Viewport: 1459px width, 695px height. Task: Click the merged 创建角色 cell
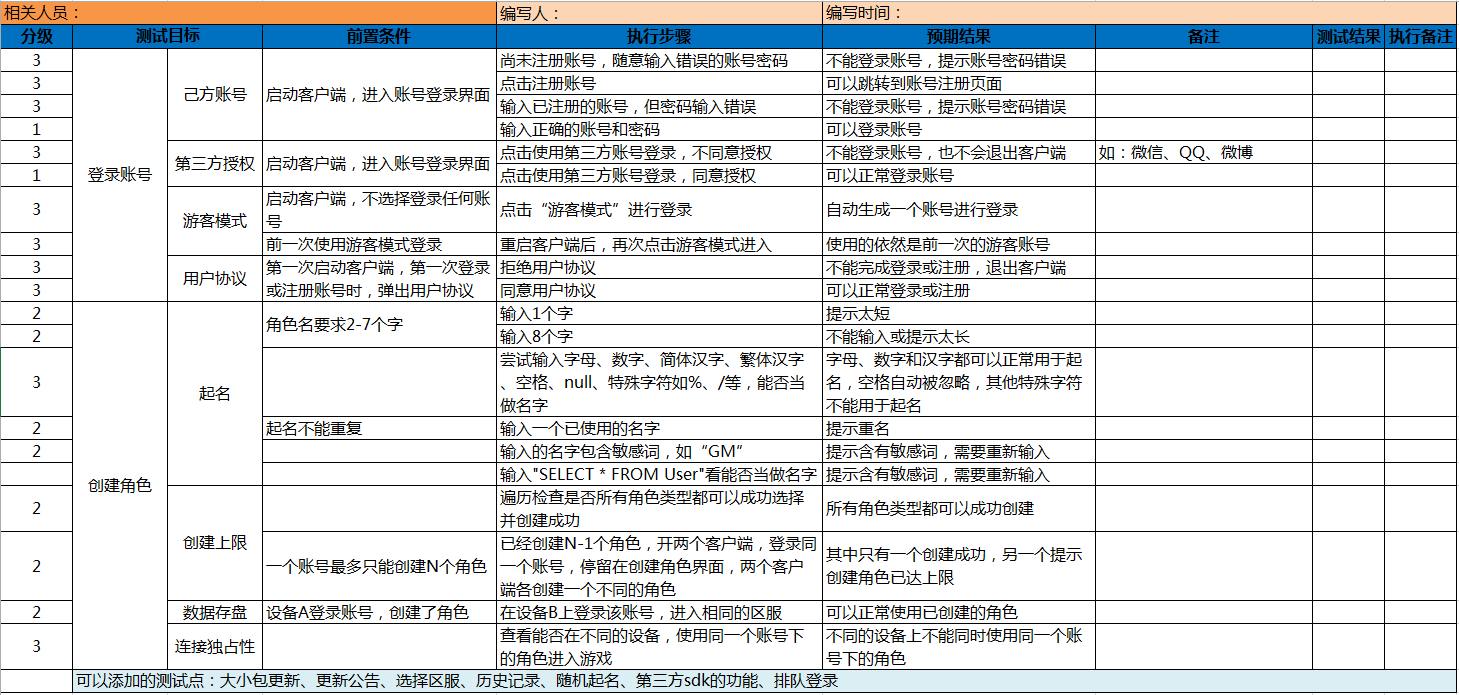[x=119, y=486]
